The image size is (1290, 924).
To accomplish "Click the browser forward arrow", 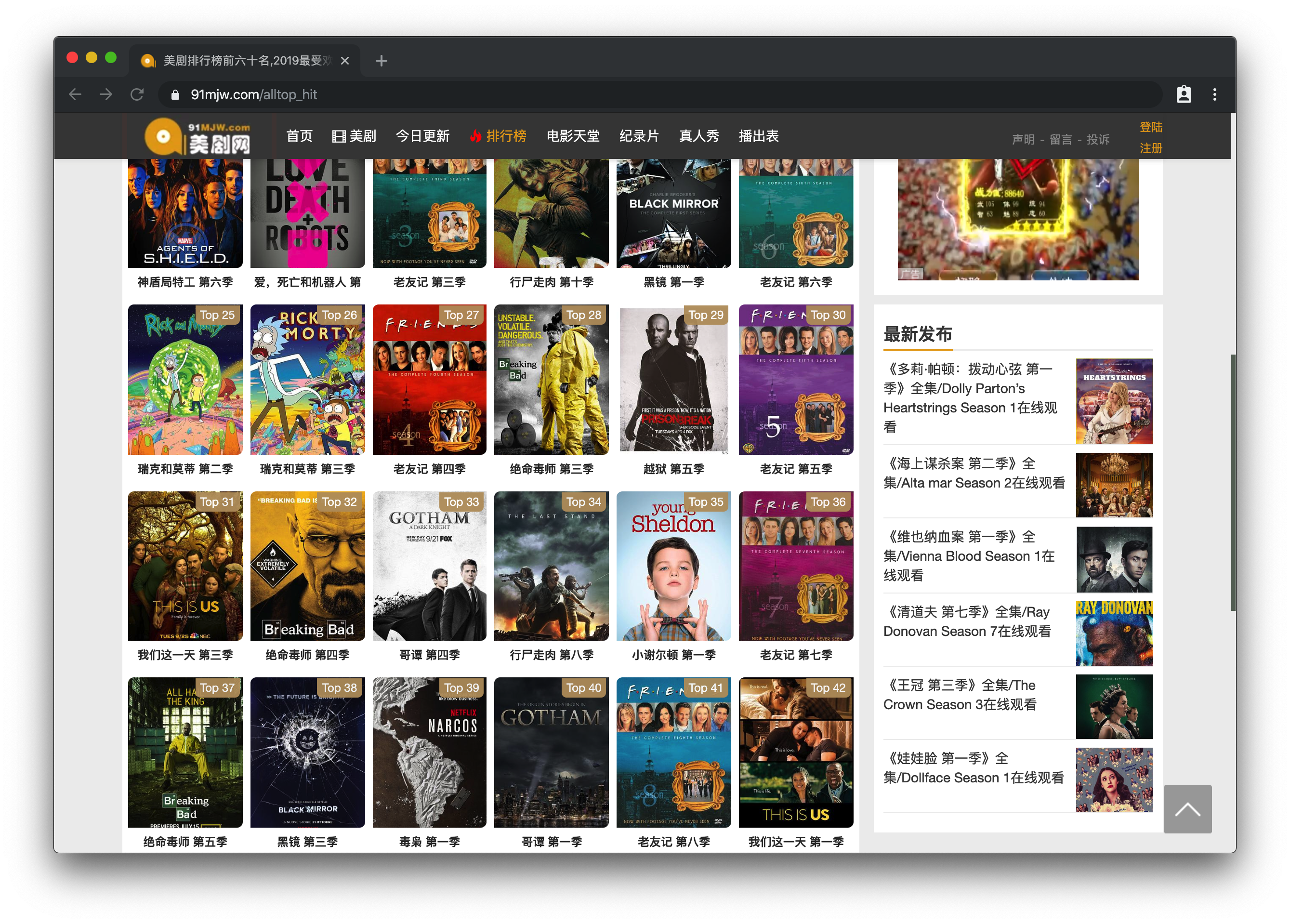I will (106, 94).
